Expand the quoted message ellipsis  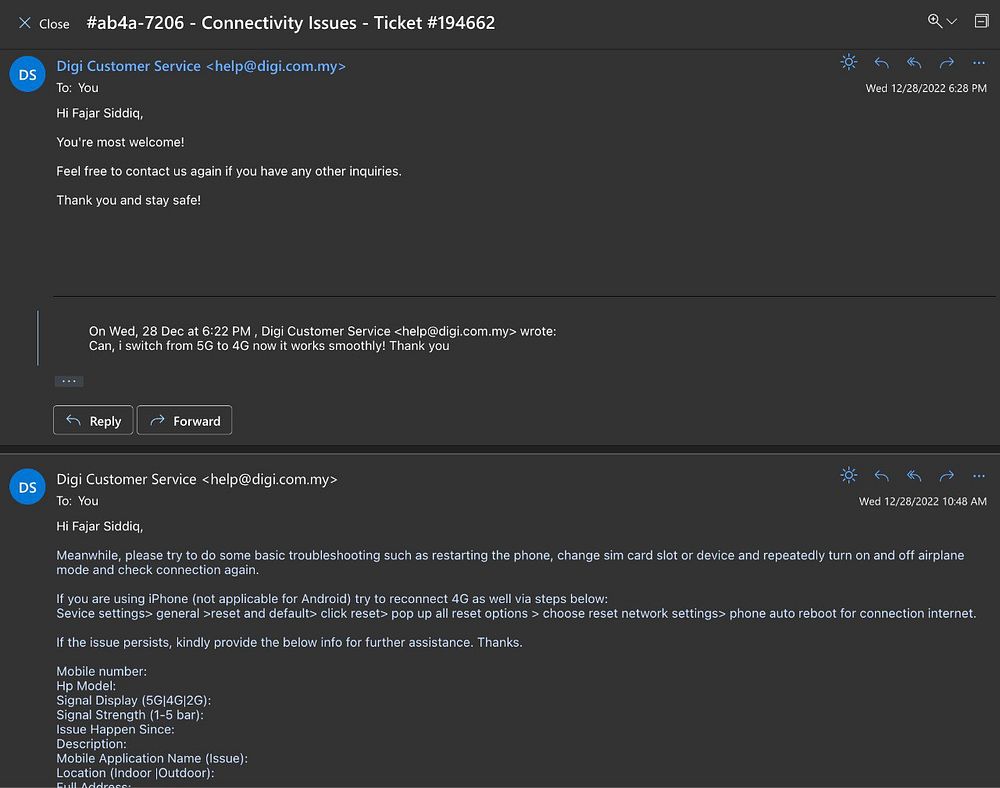click(x=69, y=381)
